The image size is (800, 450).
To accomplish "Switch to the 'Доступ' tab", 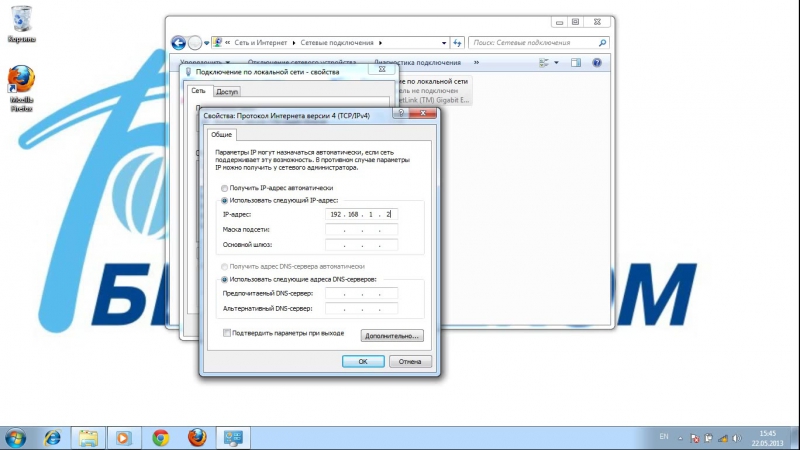I will (227, 92).
